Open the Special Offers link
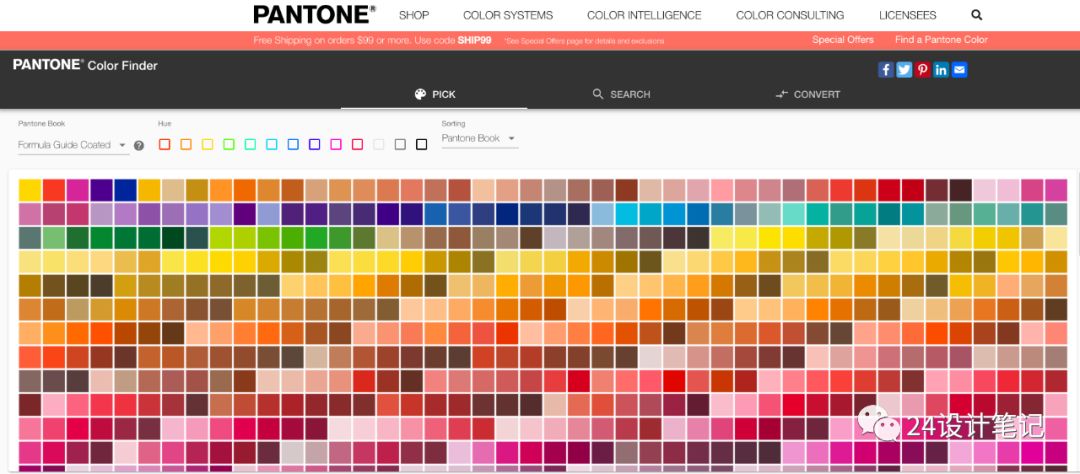 pyautogui.click(x=842, y=40)
